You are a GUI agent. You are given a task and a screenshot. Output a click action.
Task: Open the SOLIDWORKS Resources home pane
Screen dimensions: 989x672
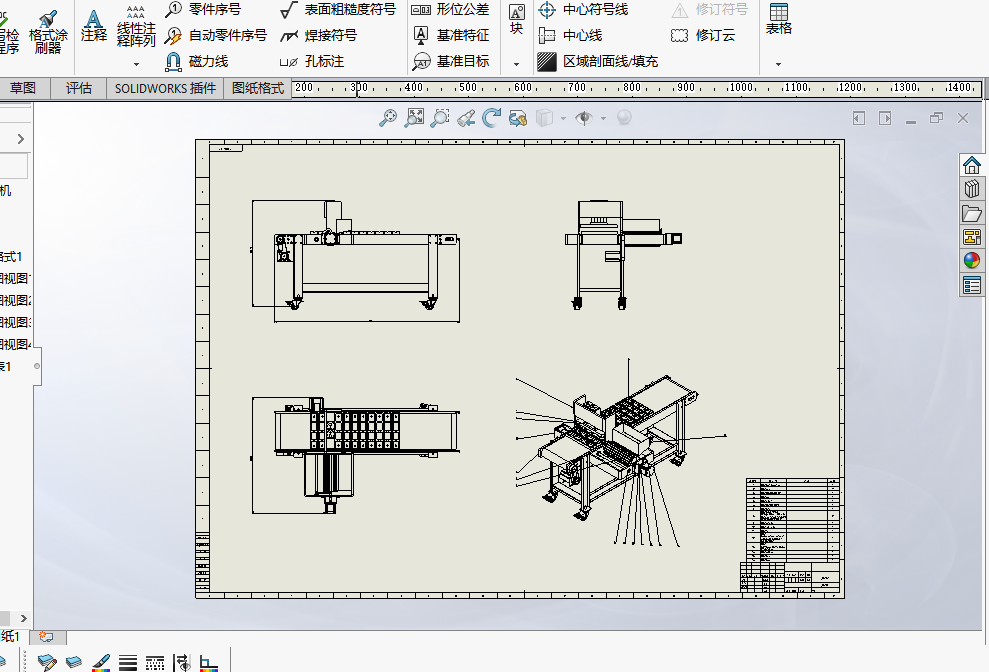click(x=972, y=165)
